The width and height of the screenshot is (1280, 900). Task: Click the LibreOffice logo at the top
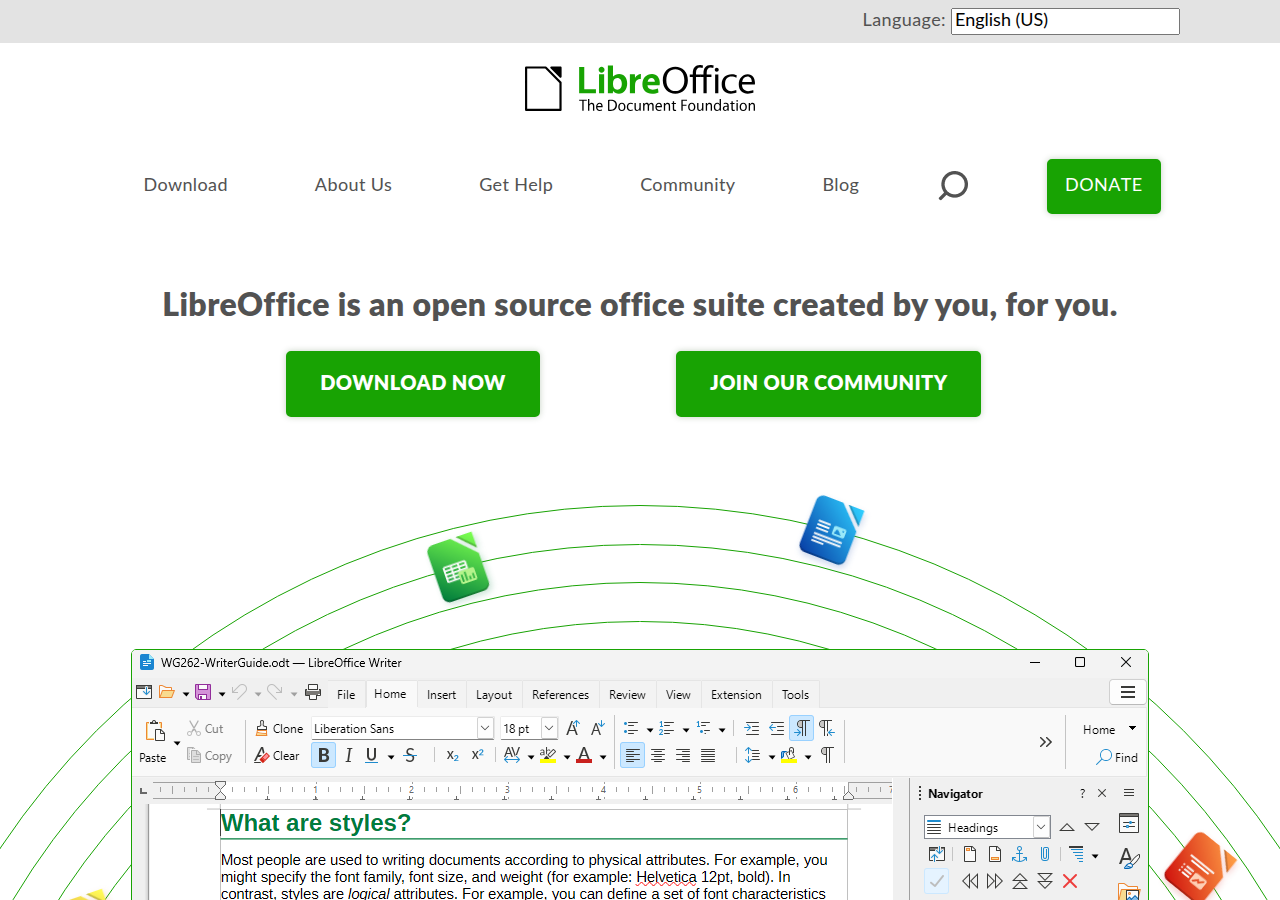point(640,89)
